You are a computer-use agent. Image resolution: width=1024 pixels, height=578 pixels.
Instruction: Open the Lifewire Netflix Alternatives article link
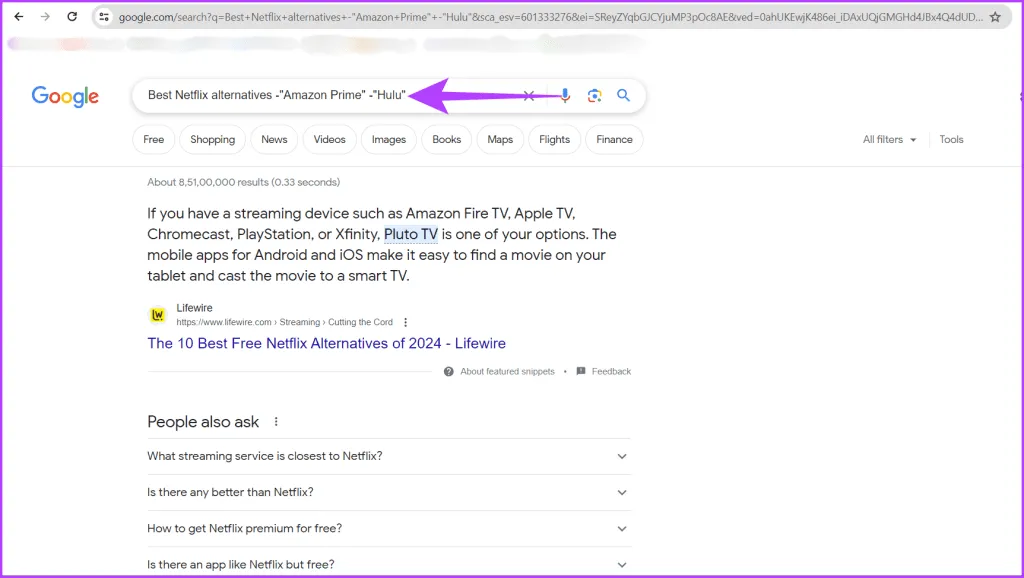tap(326, 343)
